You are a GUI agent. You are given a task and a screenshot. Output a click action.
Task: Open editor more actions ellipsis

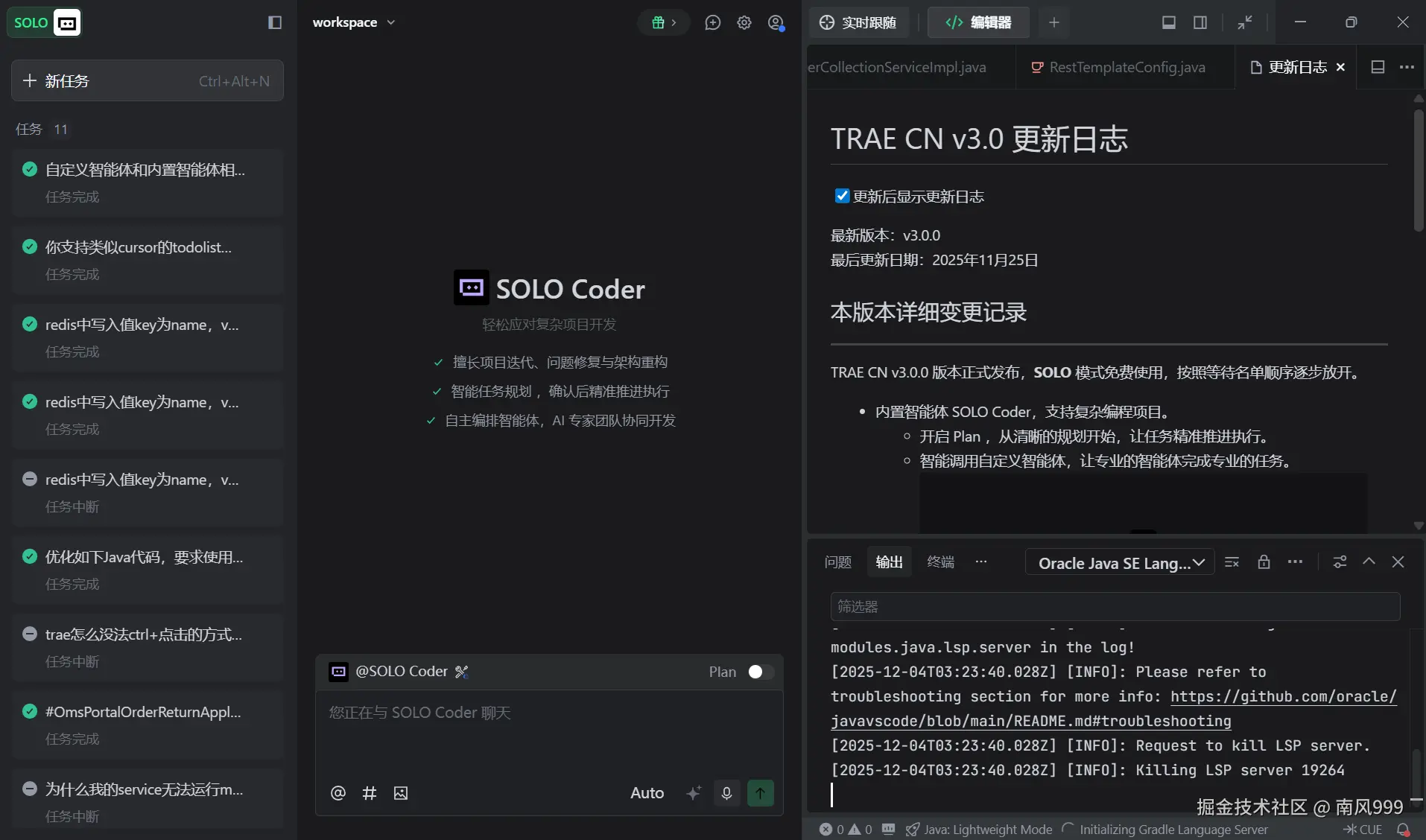click(1407, 67)
